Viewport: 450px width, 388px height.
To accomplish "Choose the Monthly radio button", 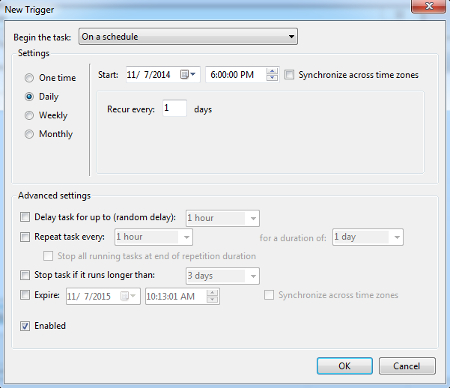I will [x=29, y=134].
